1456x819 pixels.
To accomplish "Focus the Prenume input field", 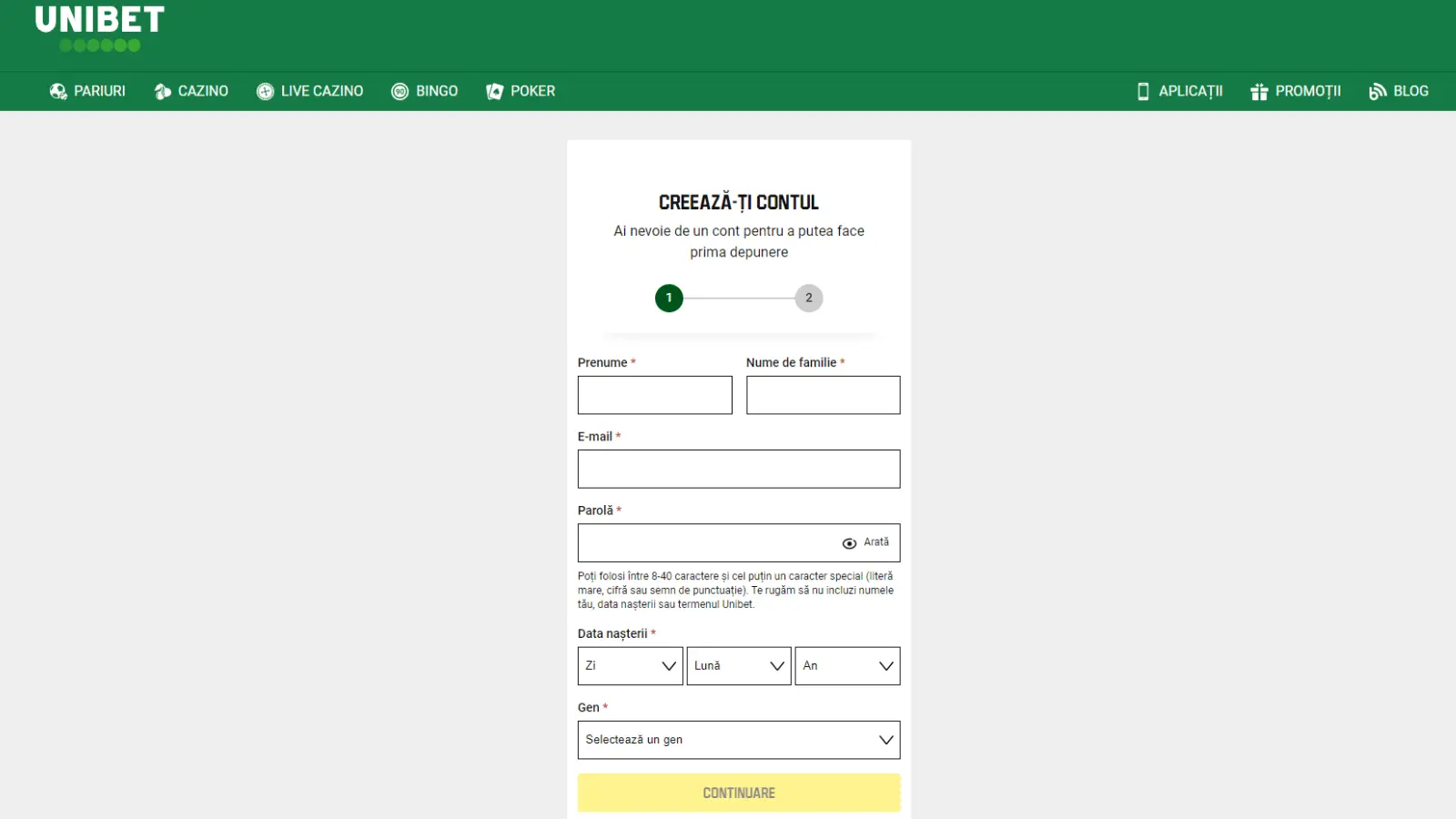I will (655, 395).
